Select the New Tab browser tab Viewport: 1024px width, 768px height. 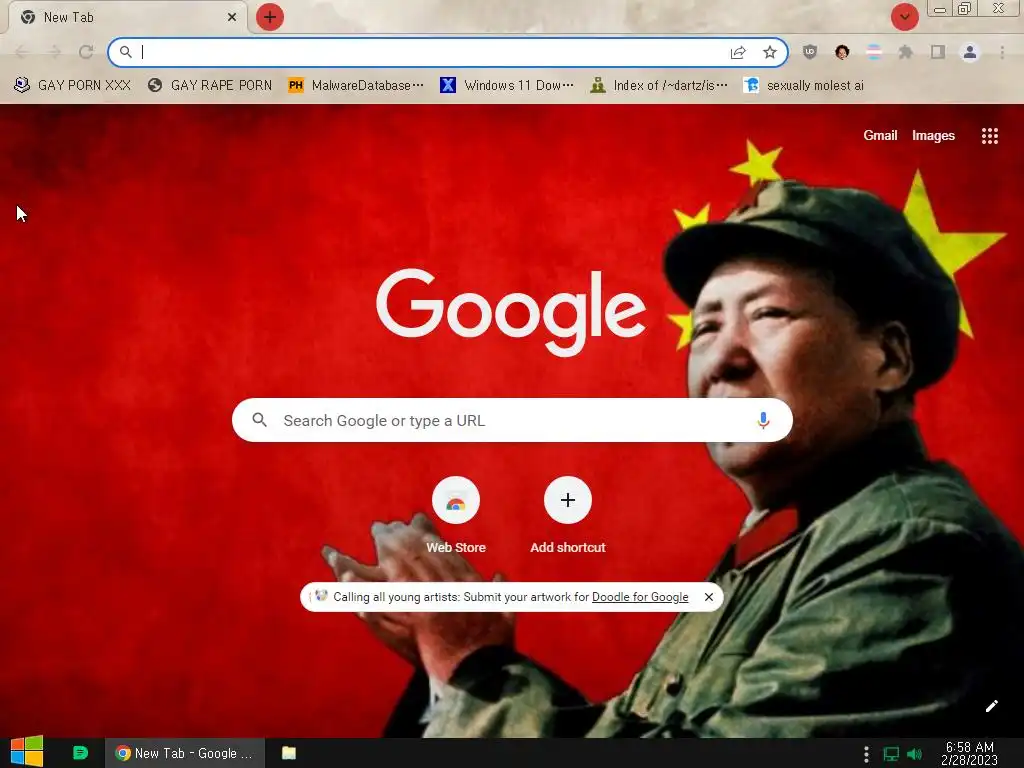point(127,17)
